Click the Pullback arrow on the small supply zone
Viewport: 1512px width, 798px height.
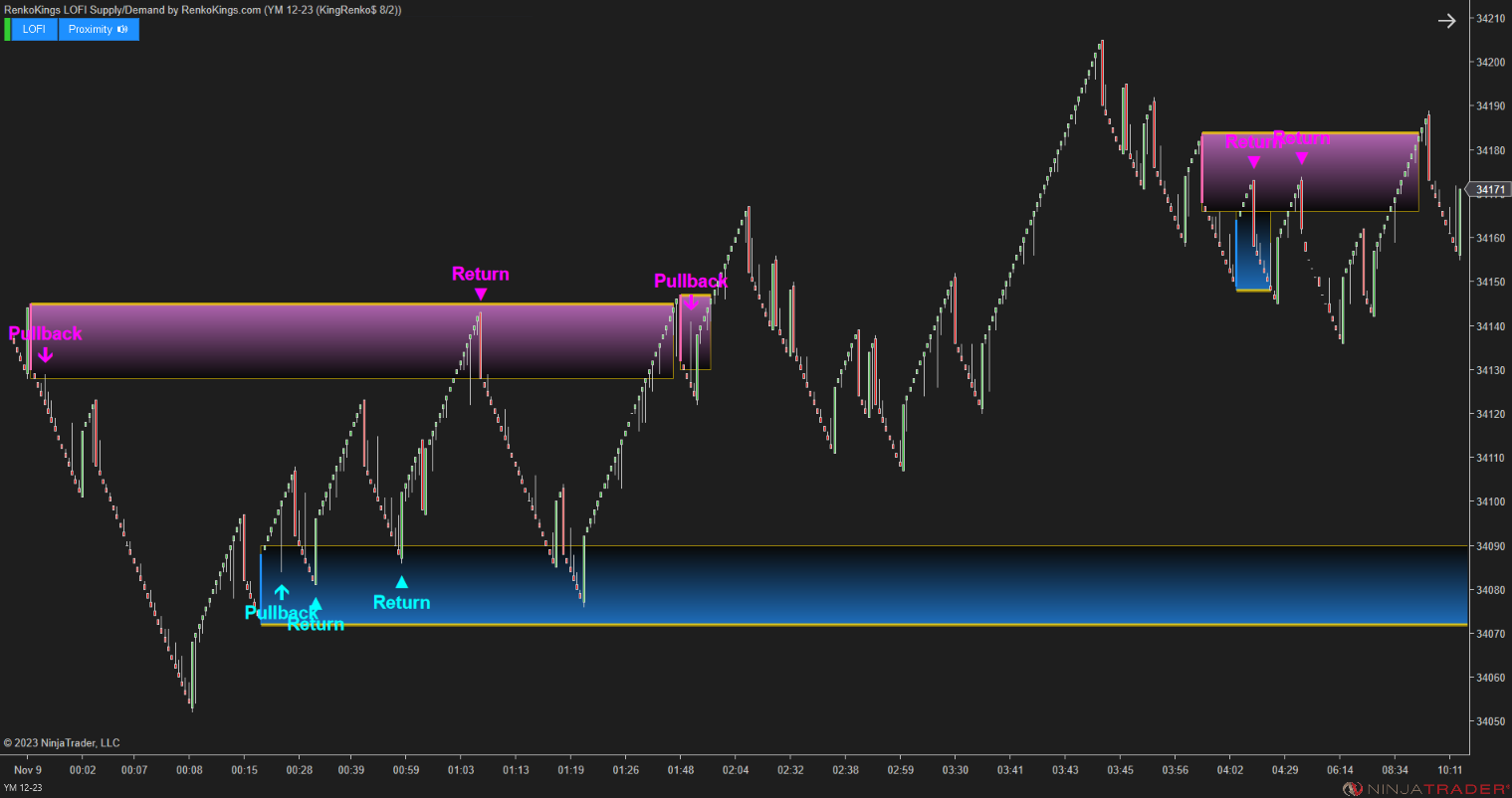(692, 300)
